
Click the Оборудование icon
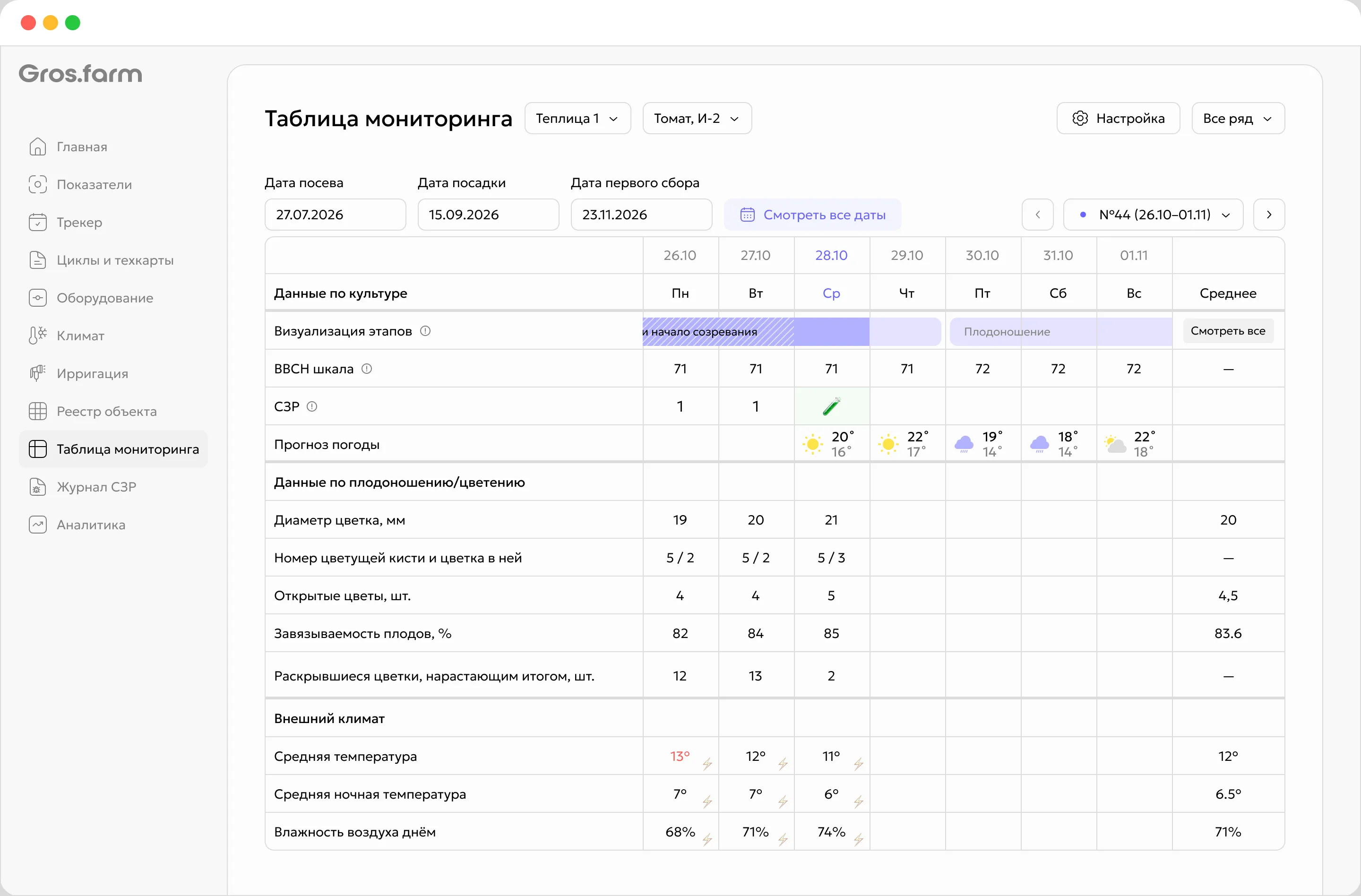(x=38, y=298)
